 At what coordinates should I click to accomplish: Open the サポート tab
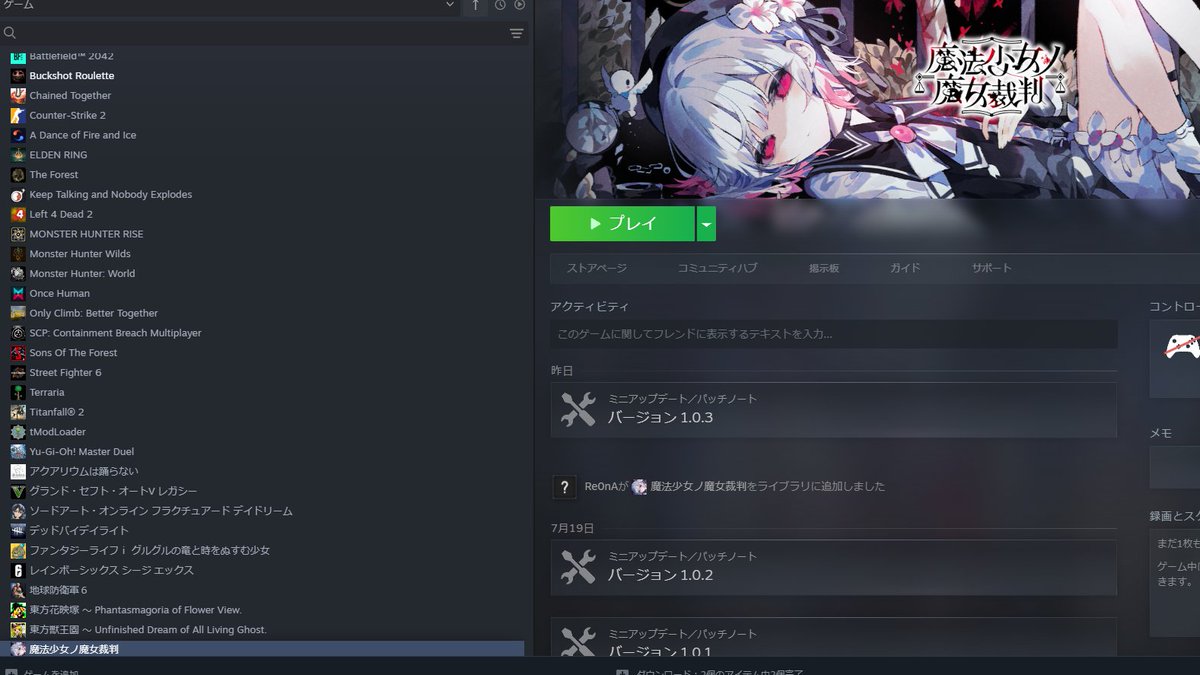tap(992, 268)
